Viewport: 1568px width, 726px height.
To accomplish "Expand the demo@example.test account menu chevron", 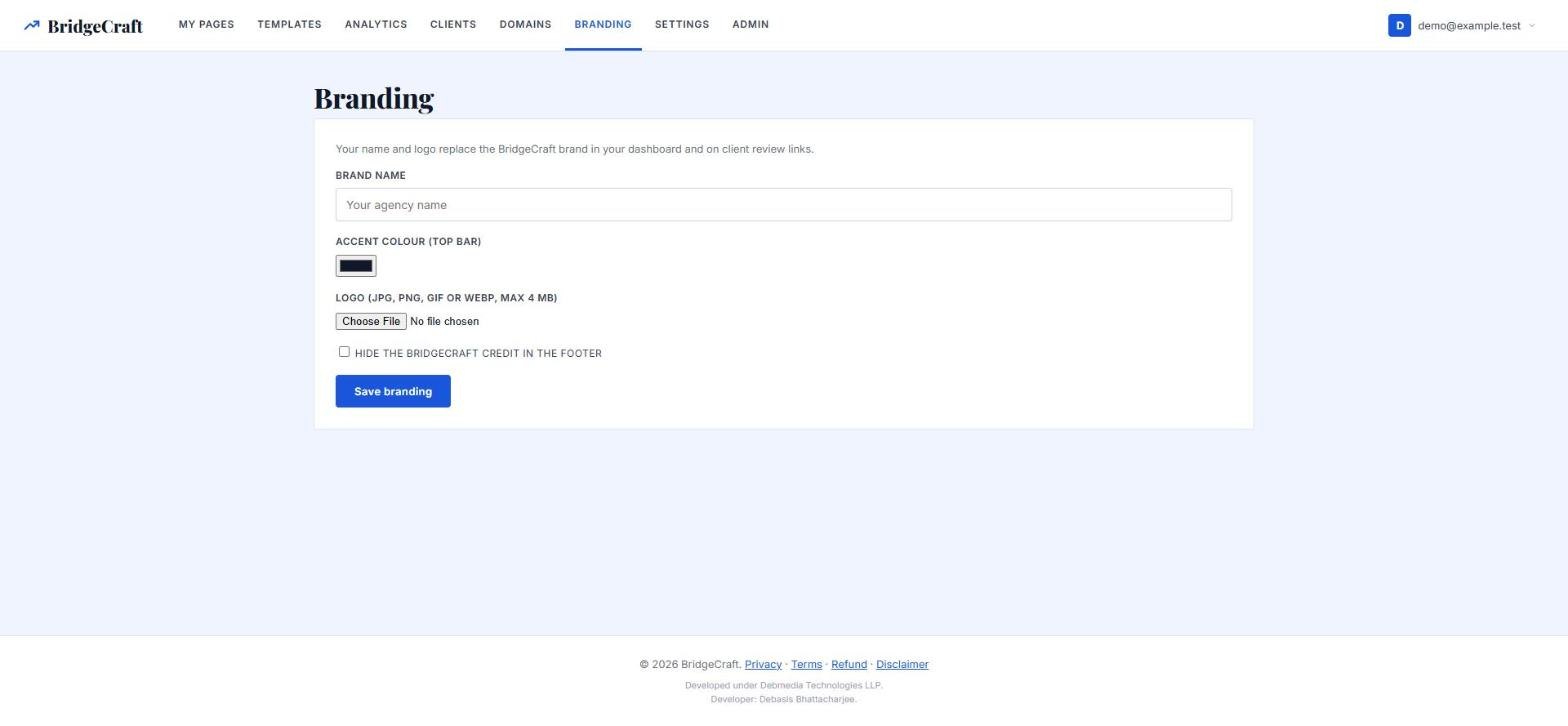I will click(1532, 26).
